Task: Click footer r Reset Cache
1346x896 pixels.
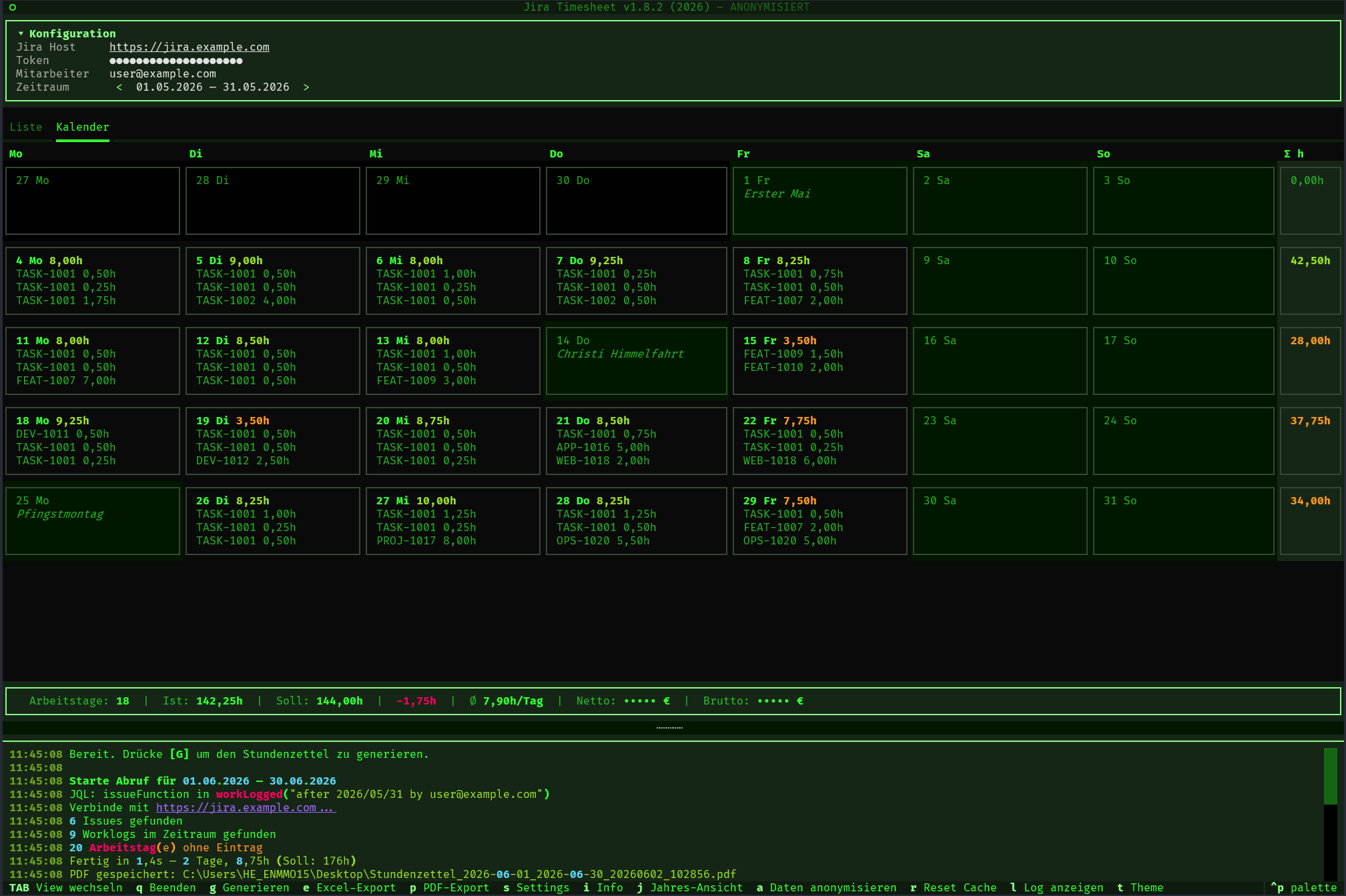Action: 954,888
